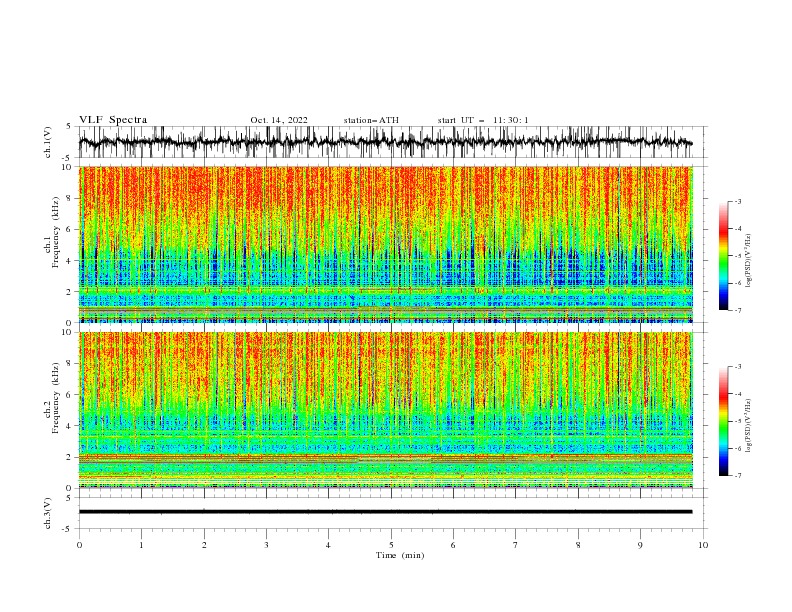Click the "-5" label on ch.2 colorbar
Image resolution: width=792 pixels, height=612 pixels.
coord(738,421)
